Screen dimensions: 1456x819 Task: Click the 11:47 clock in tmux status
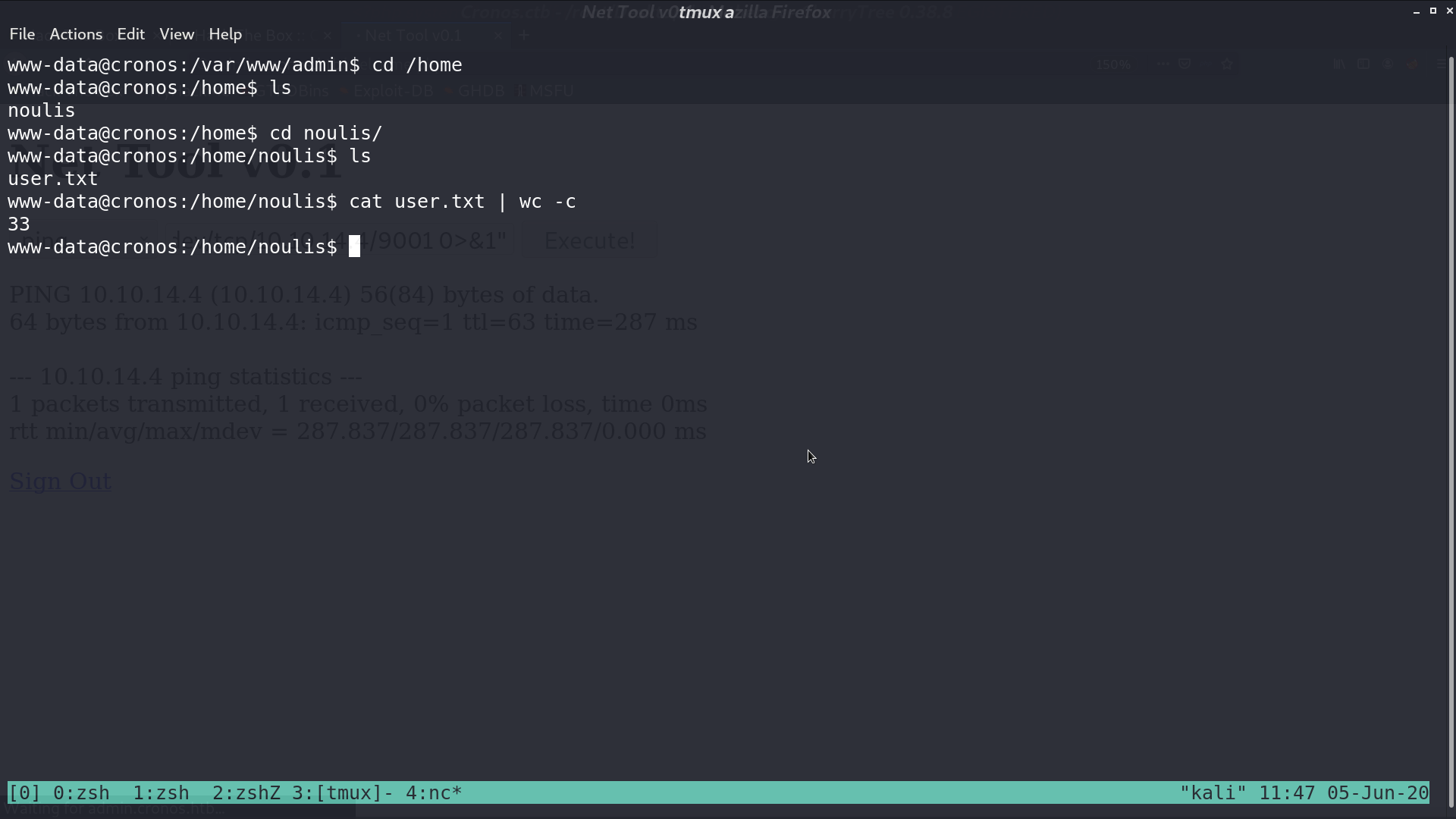(x=1287, y=793)
